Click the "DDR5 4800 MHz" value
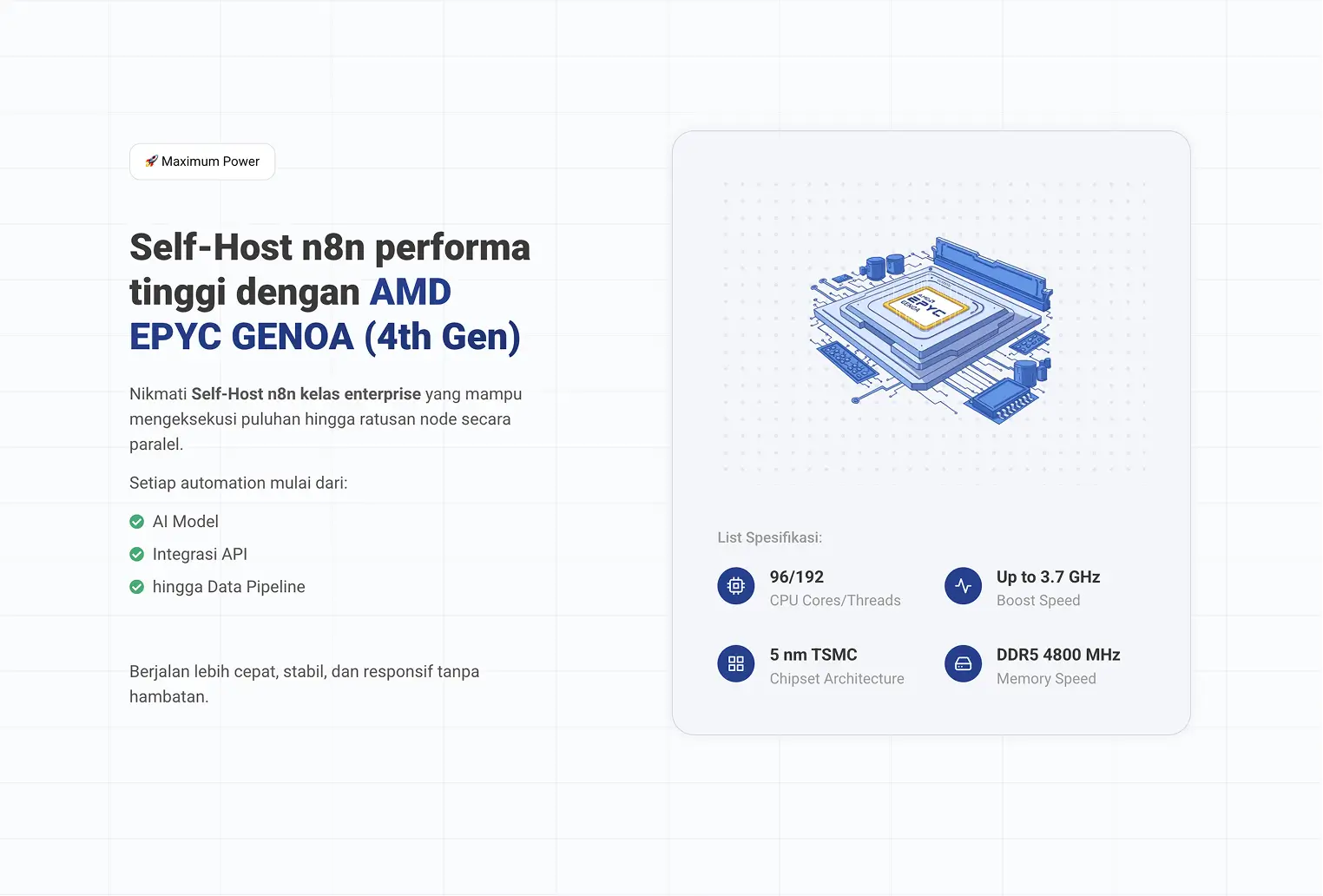Viewport: 1323px width, 896px height. click(1058, 655)
